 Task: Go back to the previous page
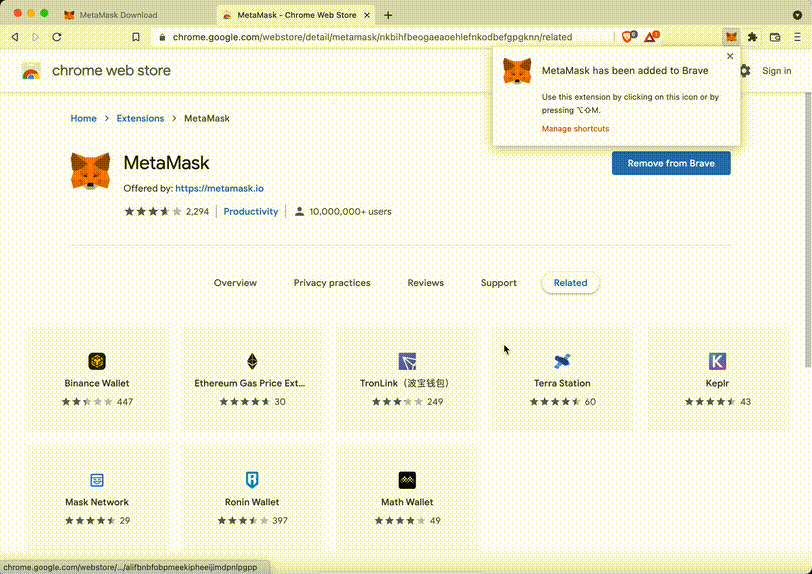tap(15, 37)
